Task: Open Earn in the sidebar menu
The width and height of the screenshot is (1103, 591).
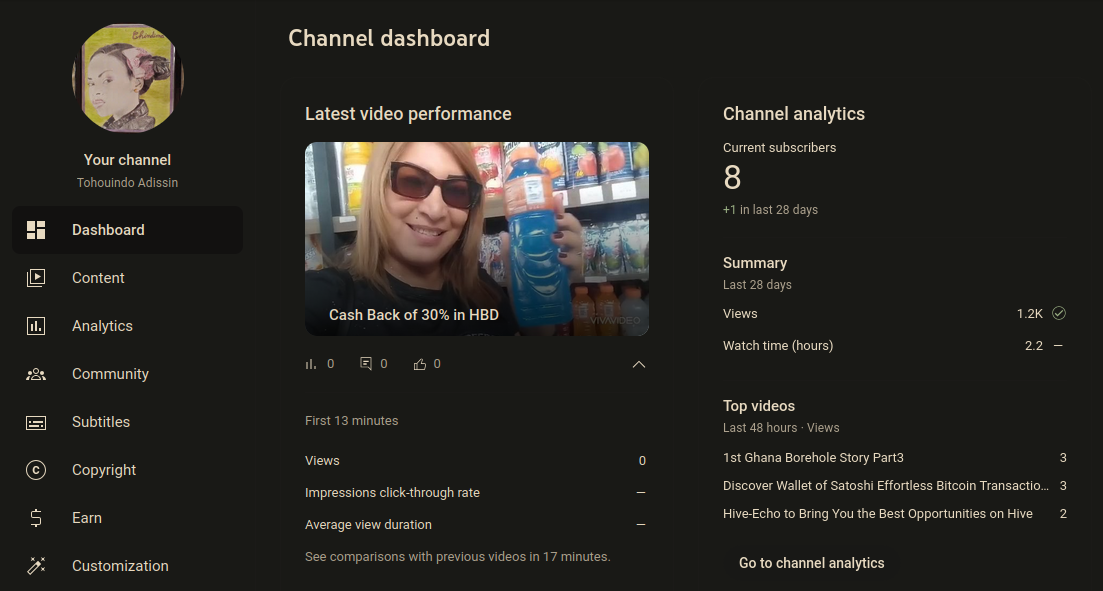Action: (127, 518)
